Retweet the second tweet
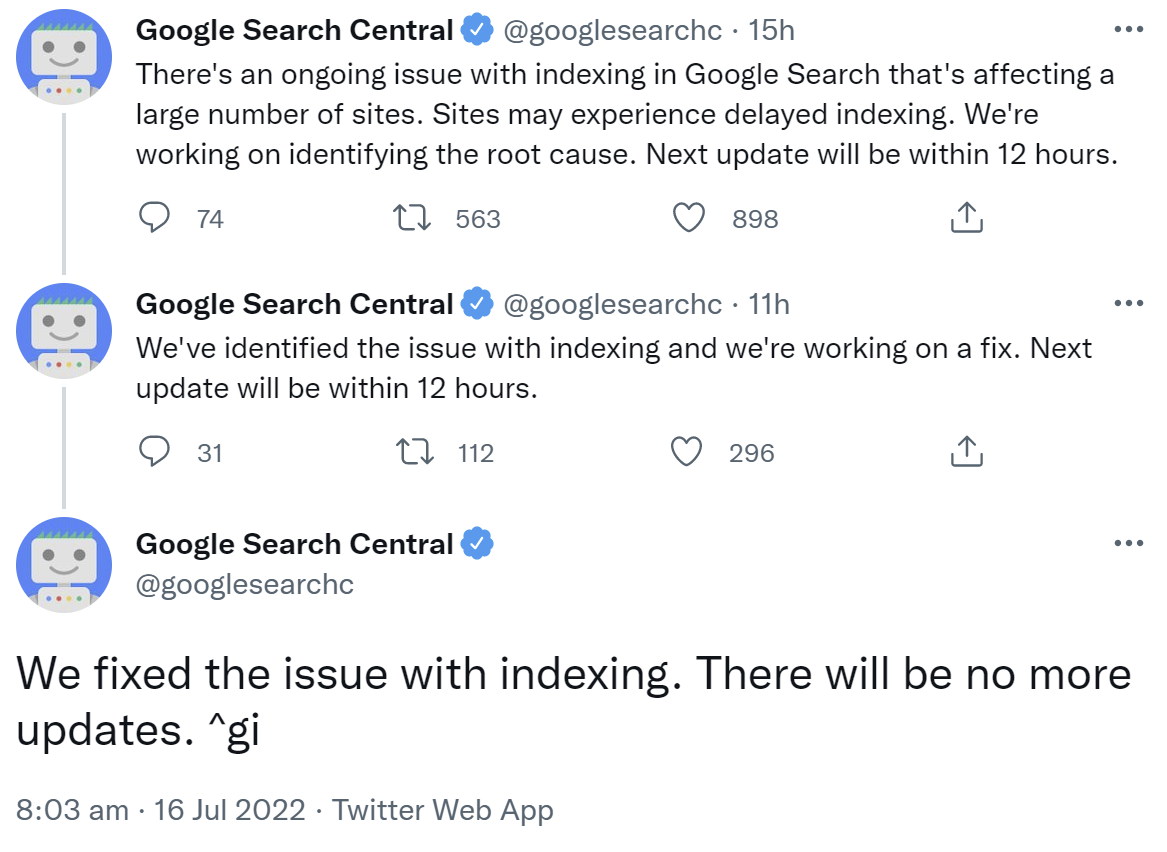This screenshot has width=1167, height=852. (411, 452)
